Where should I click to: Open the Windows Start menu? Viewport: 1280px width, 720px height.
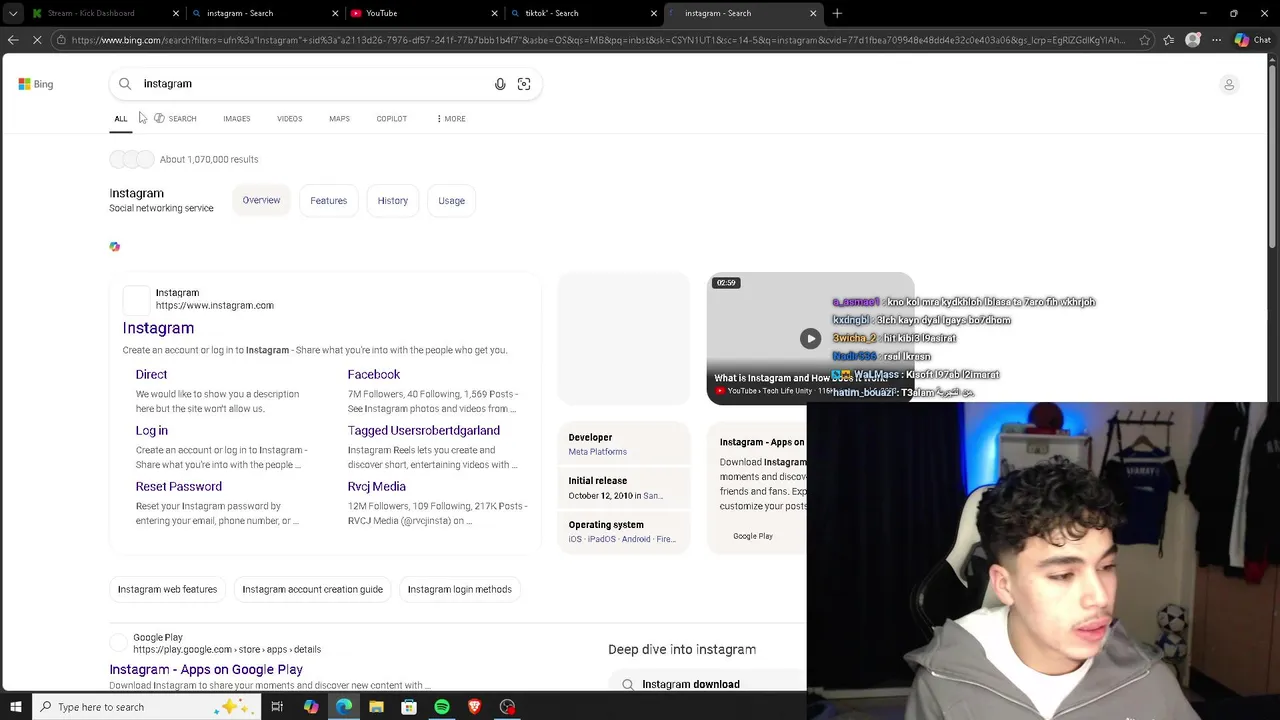(16, 707)
